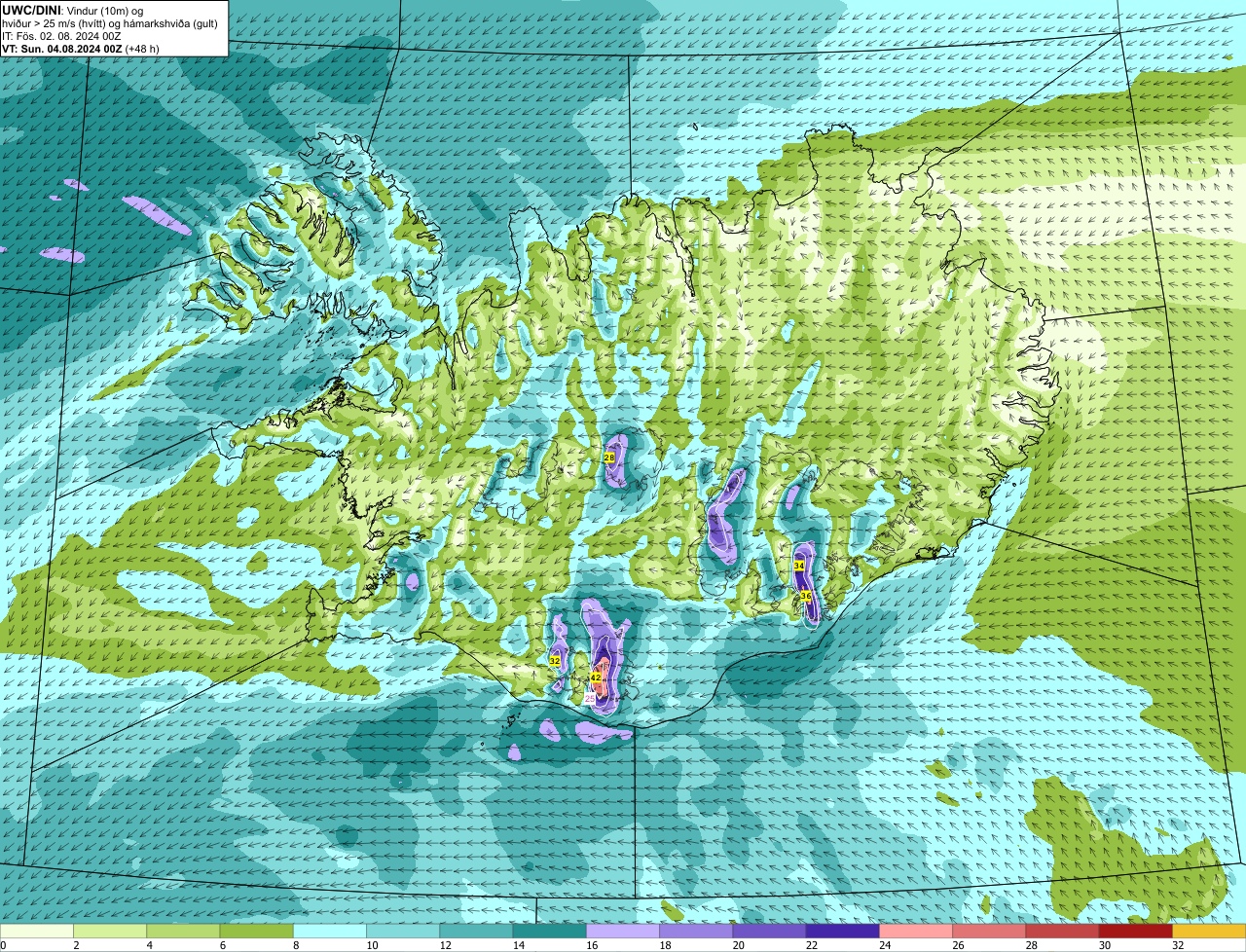Viewport: 1246px width, 952px height.
Task: Click the yellow gust label 28
Action: click(x=609, y=457)
